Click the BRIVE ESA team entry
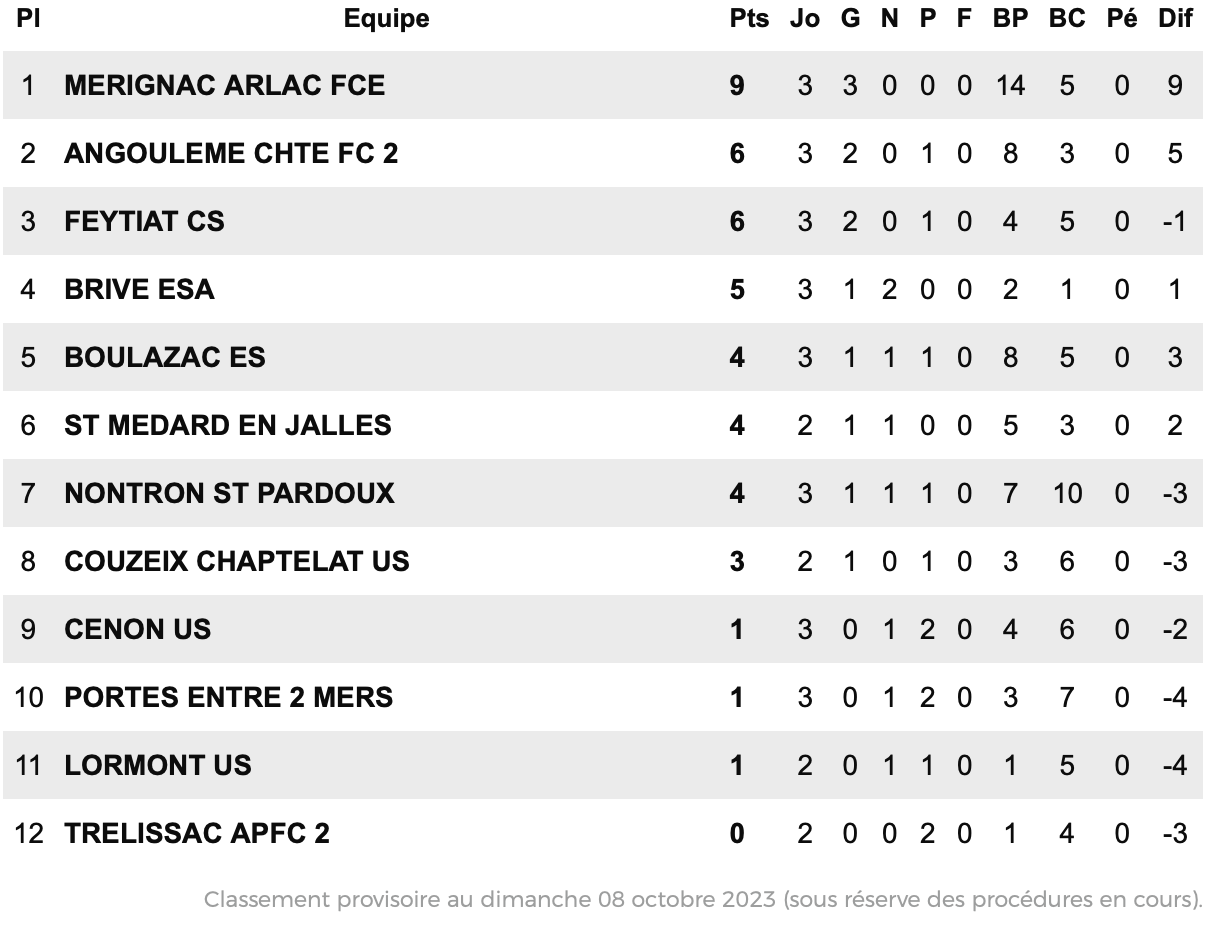This screenshot has width=1208, height=936. 139,289
